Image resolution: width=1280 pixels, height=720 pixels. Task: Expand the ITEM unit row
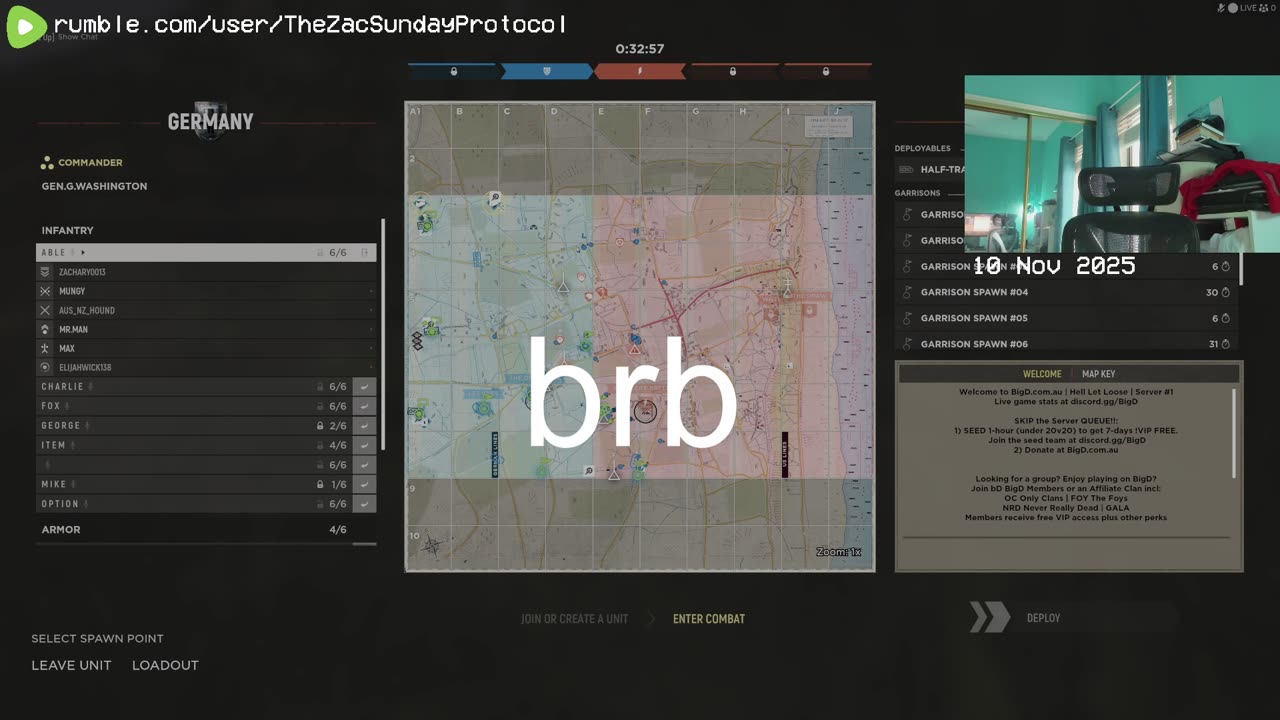click(194, 445)
